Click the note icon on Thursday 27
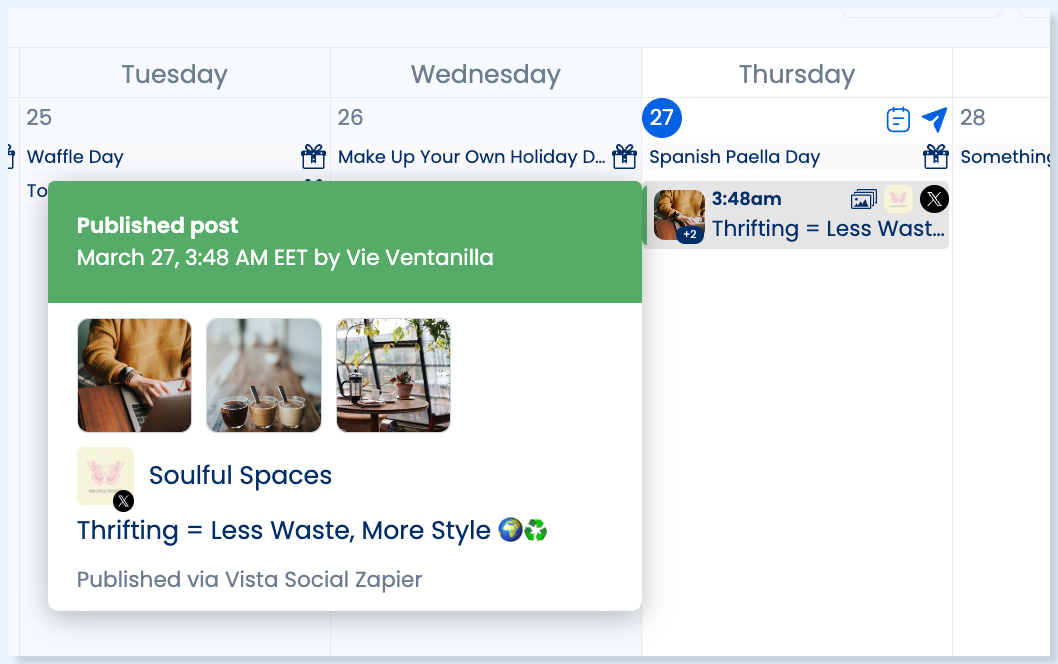 click(897, 119)
